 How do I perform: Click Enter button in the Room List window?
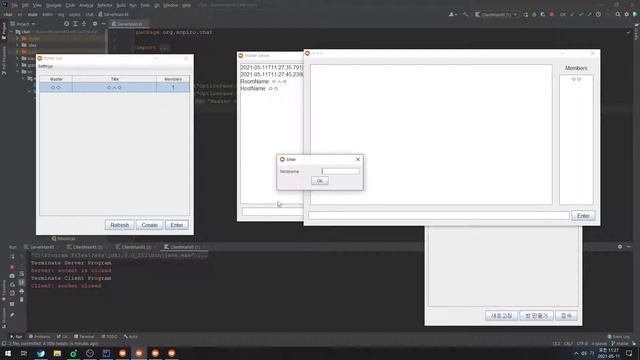[177, 225]
